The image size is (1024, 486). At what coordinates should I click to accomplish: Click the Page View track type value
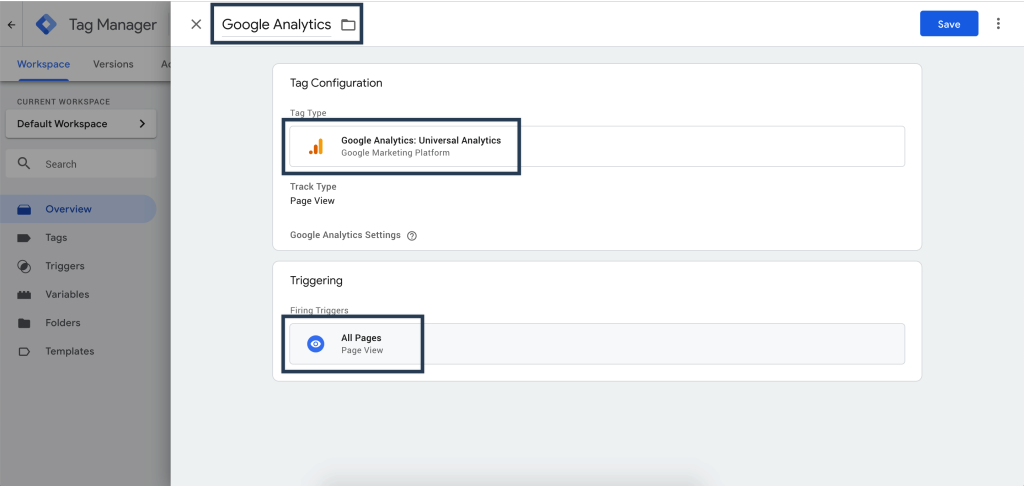(x=312, y=201)
